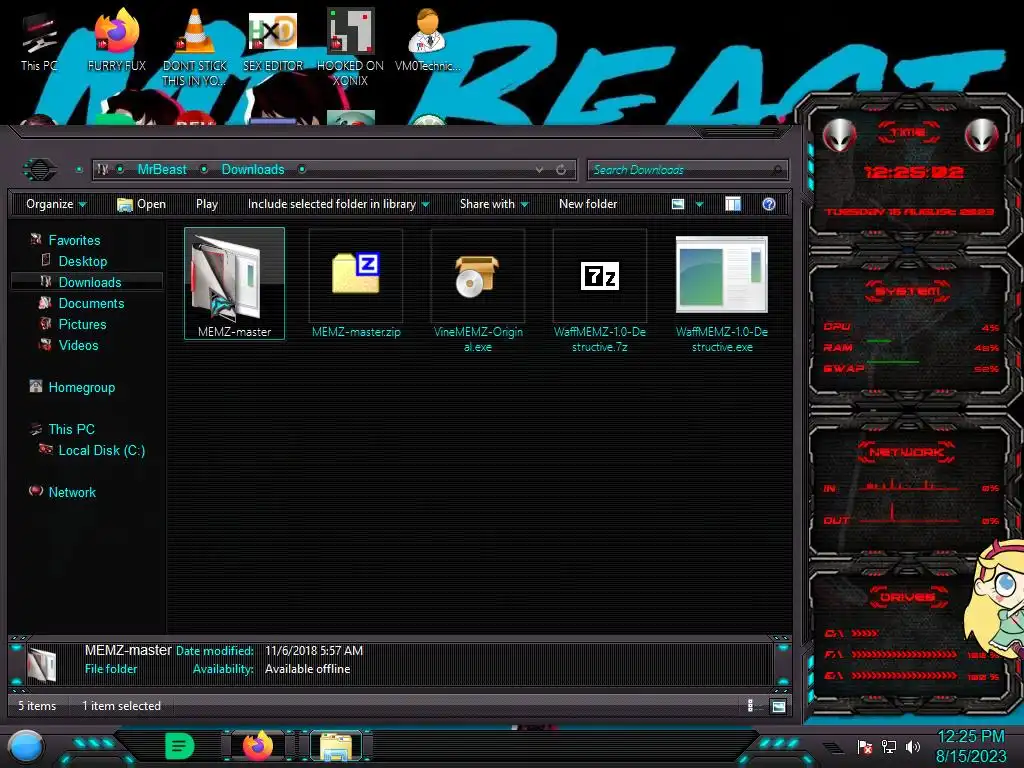Open the Organize menu
The width and height of the screenshot is (1024, 768).
point(56,204)
